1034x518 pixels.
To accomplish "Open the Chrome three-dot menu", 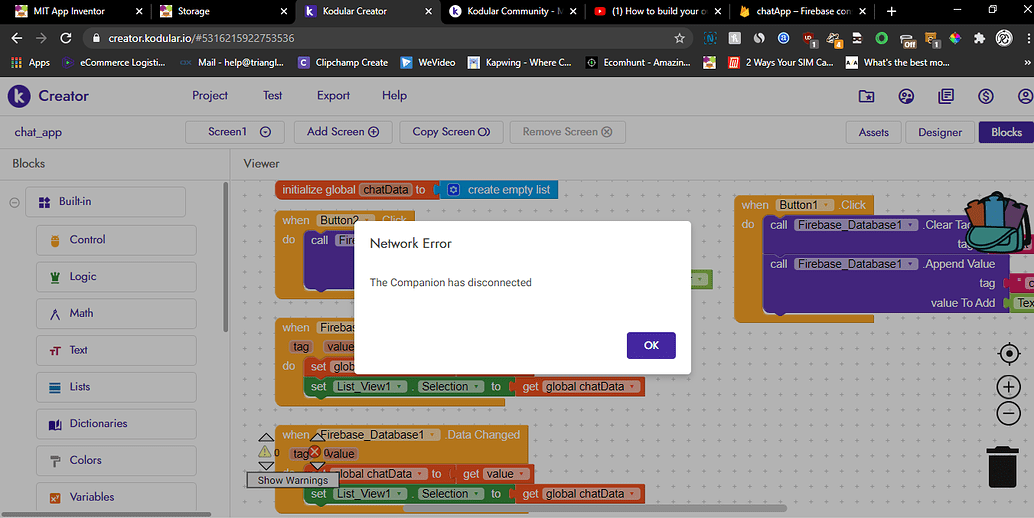I will [1027, 38].
